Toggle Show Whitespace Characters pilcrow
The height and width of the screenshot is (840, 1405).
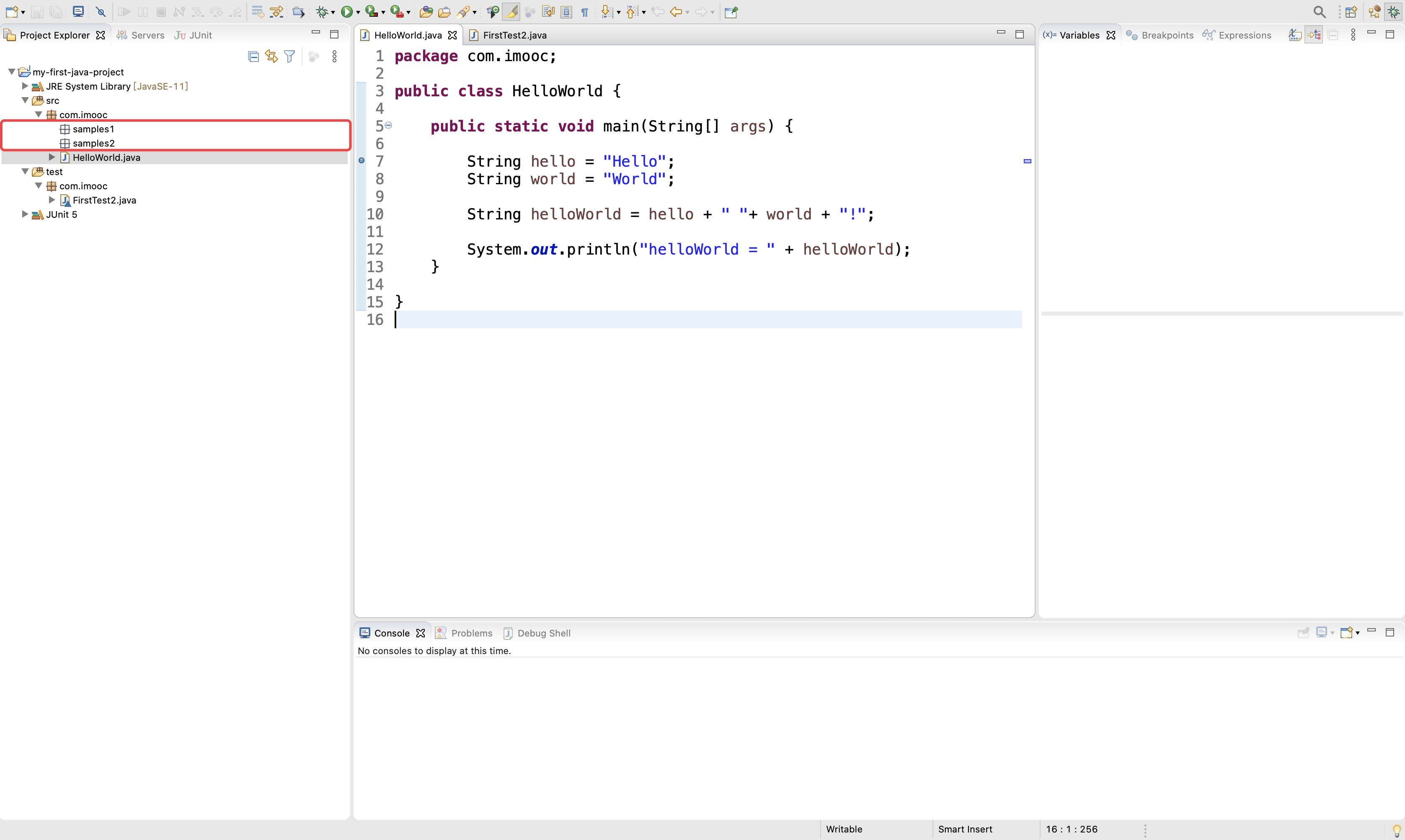[x=585, y=12]
